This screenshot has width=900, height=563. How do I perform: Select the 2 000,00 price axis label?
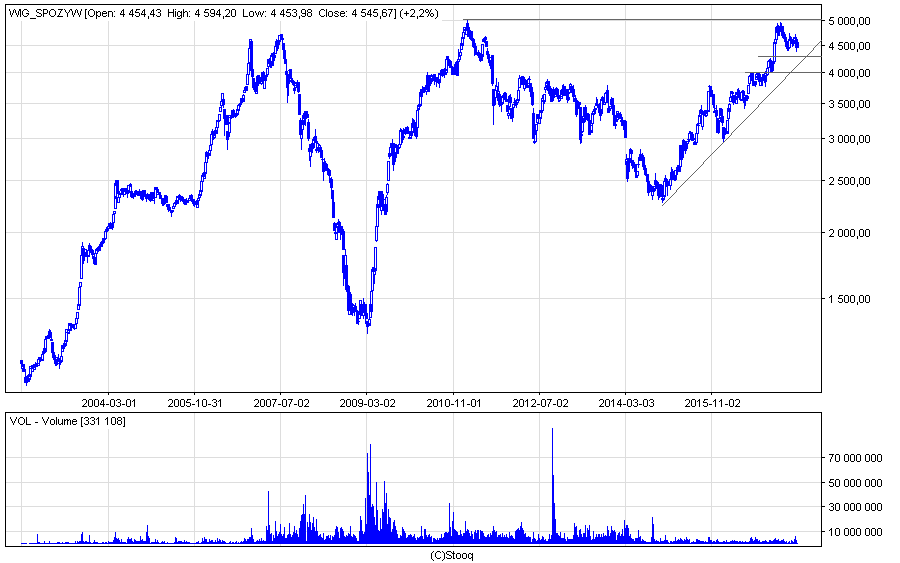click(849, 232)
